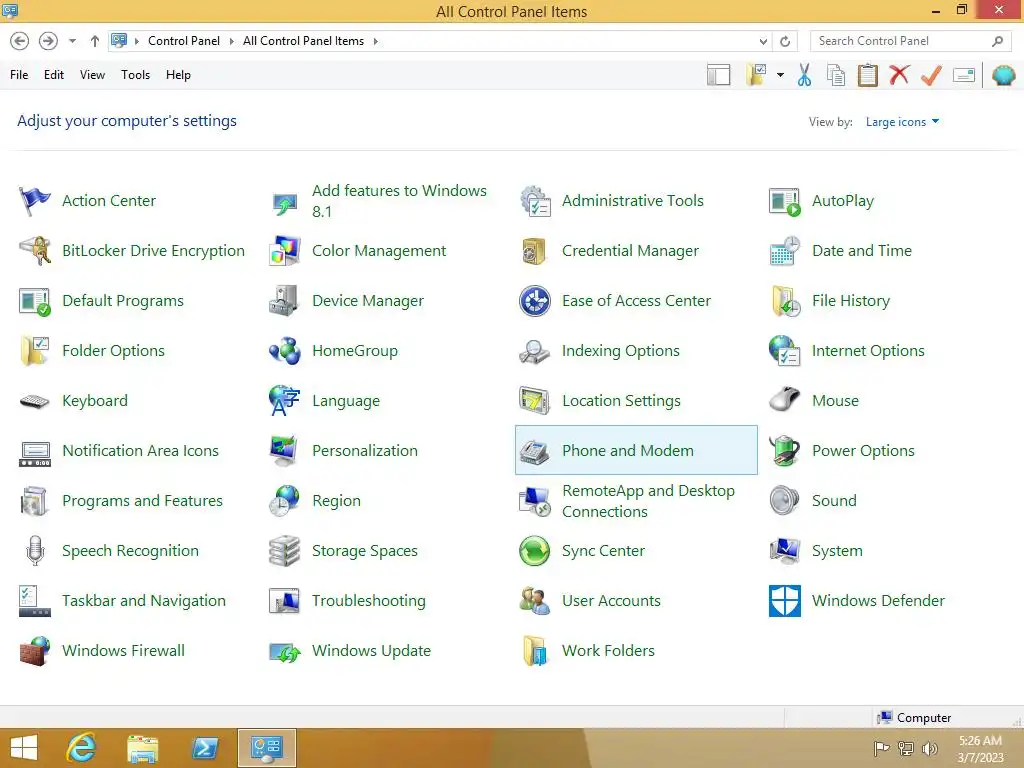Click the Back navigation button
1024x768 pixels.
click(x=20, y=41)
